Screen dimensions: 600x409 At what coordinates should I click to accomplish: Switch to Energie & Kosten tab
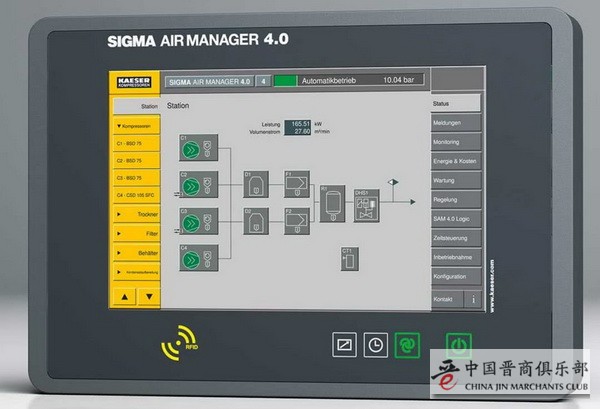456,161
